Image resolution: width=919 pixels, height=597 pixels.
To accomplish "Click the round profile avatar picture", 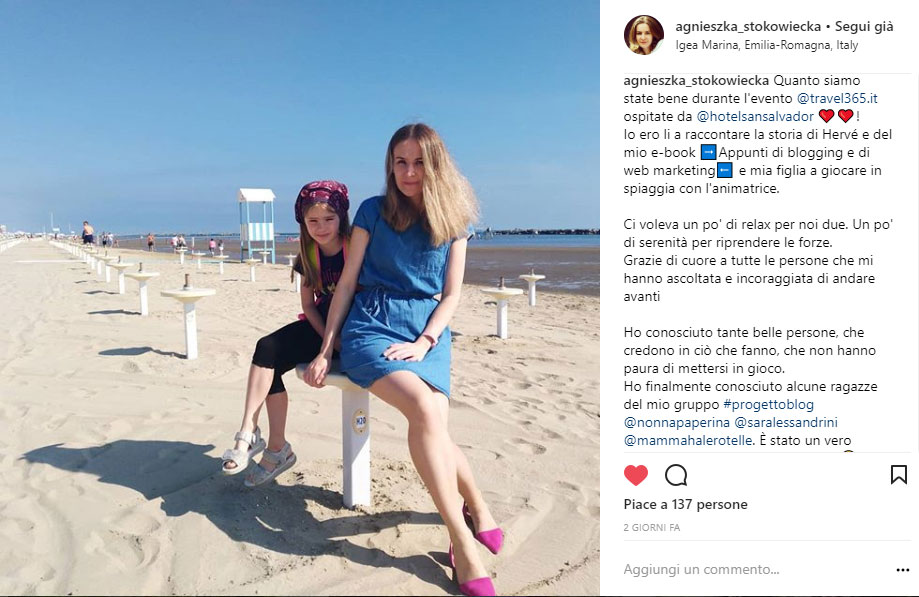I will [x=644, y=35].
